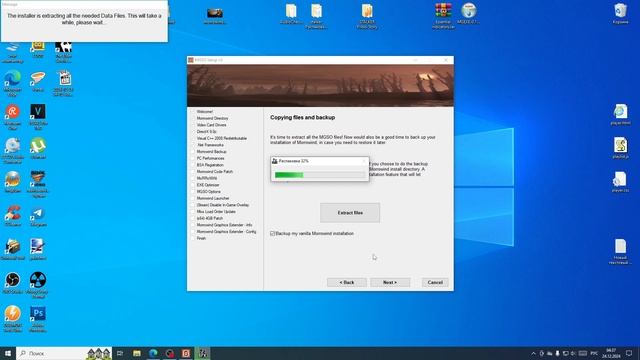Switch the keyboard input language indicator
Viewport: 640px width, 360px height.
coord(594,353)
